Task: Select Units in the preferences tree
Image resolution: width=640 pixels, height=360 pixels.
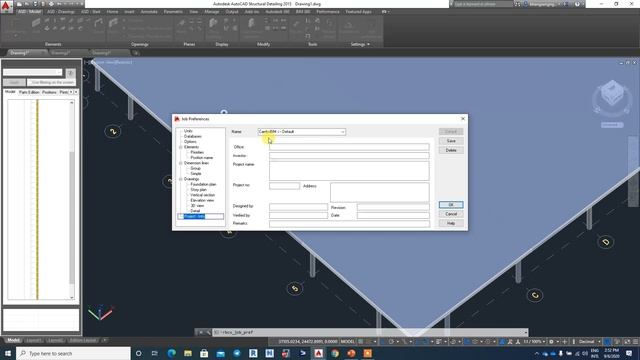Action: click(x=188, y=131)
